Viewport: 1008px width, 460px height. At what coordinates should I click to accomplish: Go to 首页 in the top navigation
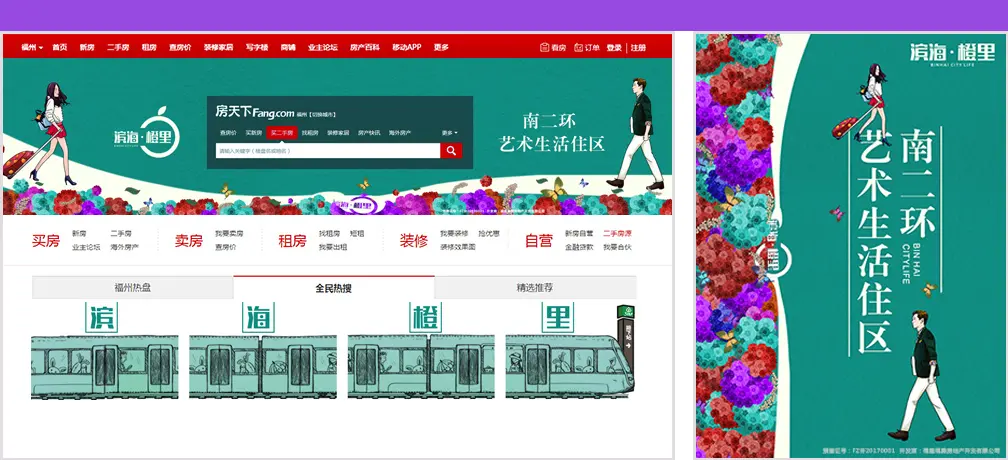pyautogui.click(x=60, y=48)
